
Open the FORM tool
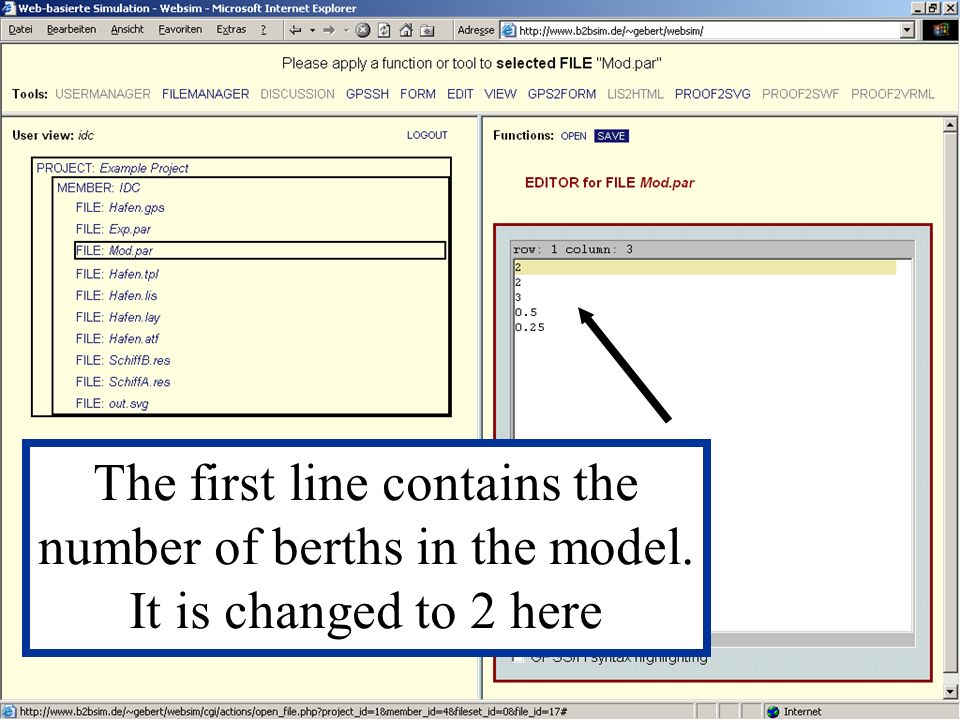point(418,94)
